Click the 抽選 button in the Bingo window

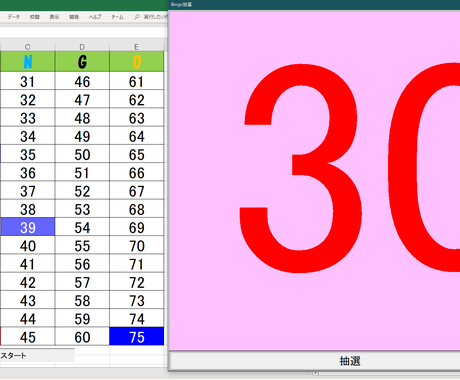(315, 361)
